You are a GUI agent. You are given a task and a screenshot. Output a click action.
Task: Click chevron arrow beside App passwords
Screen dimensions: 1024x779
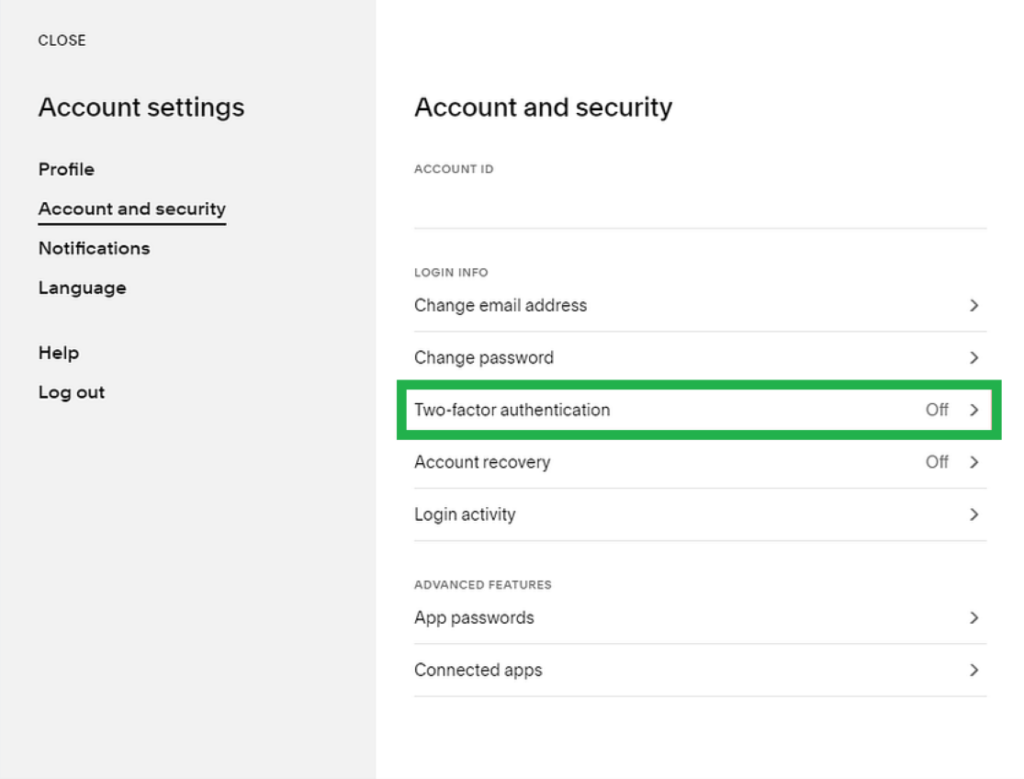(974, 618)
